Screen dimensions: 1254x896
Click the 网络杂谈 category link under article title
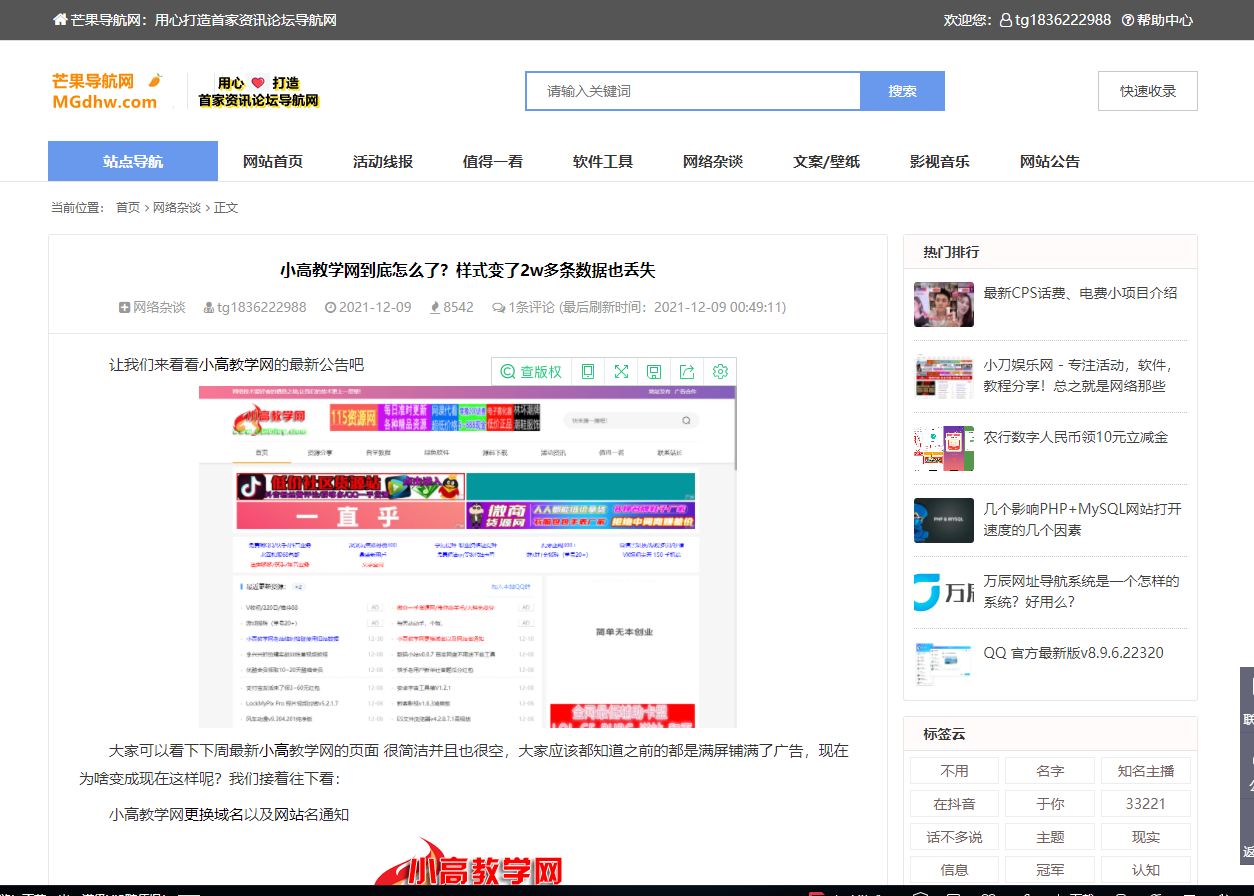[x=159, y=308]
